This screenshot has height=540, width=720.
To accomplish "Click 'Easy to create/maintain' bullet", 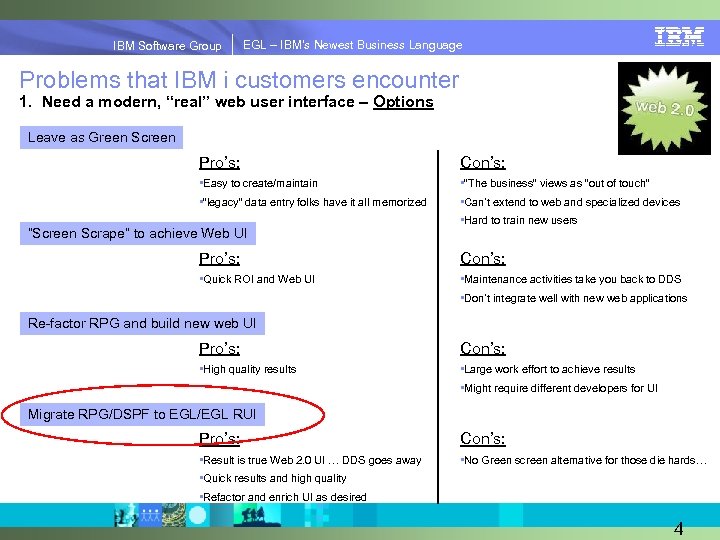I will (260, 183).
